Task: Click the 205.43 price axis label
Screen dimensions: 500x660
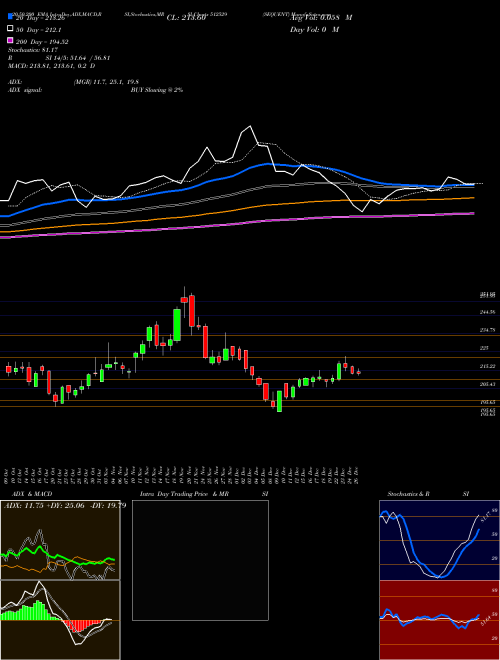Action: point(487,384)
